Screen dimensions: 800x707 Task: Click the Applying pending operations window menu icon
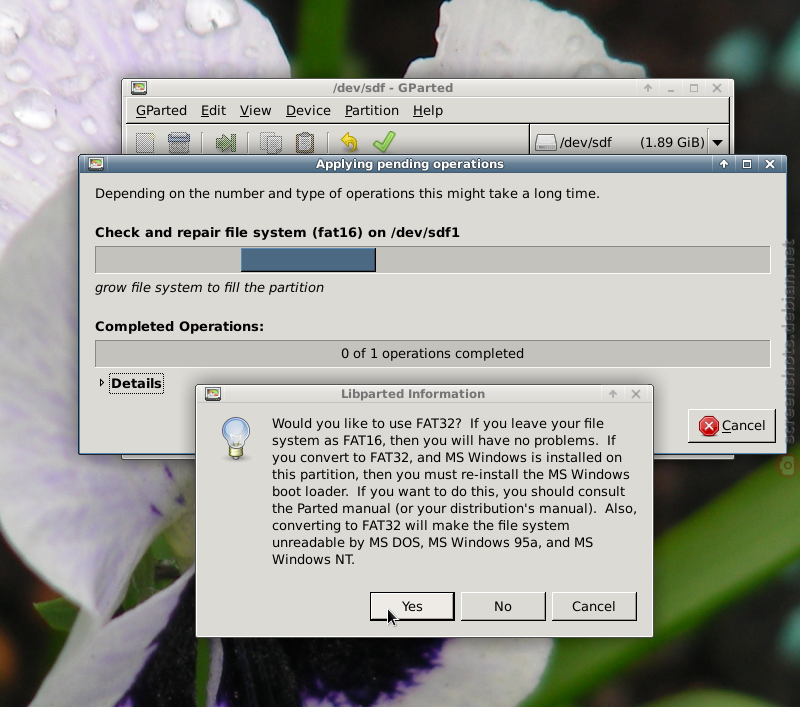click(x=96, y=164)
